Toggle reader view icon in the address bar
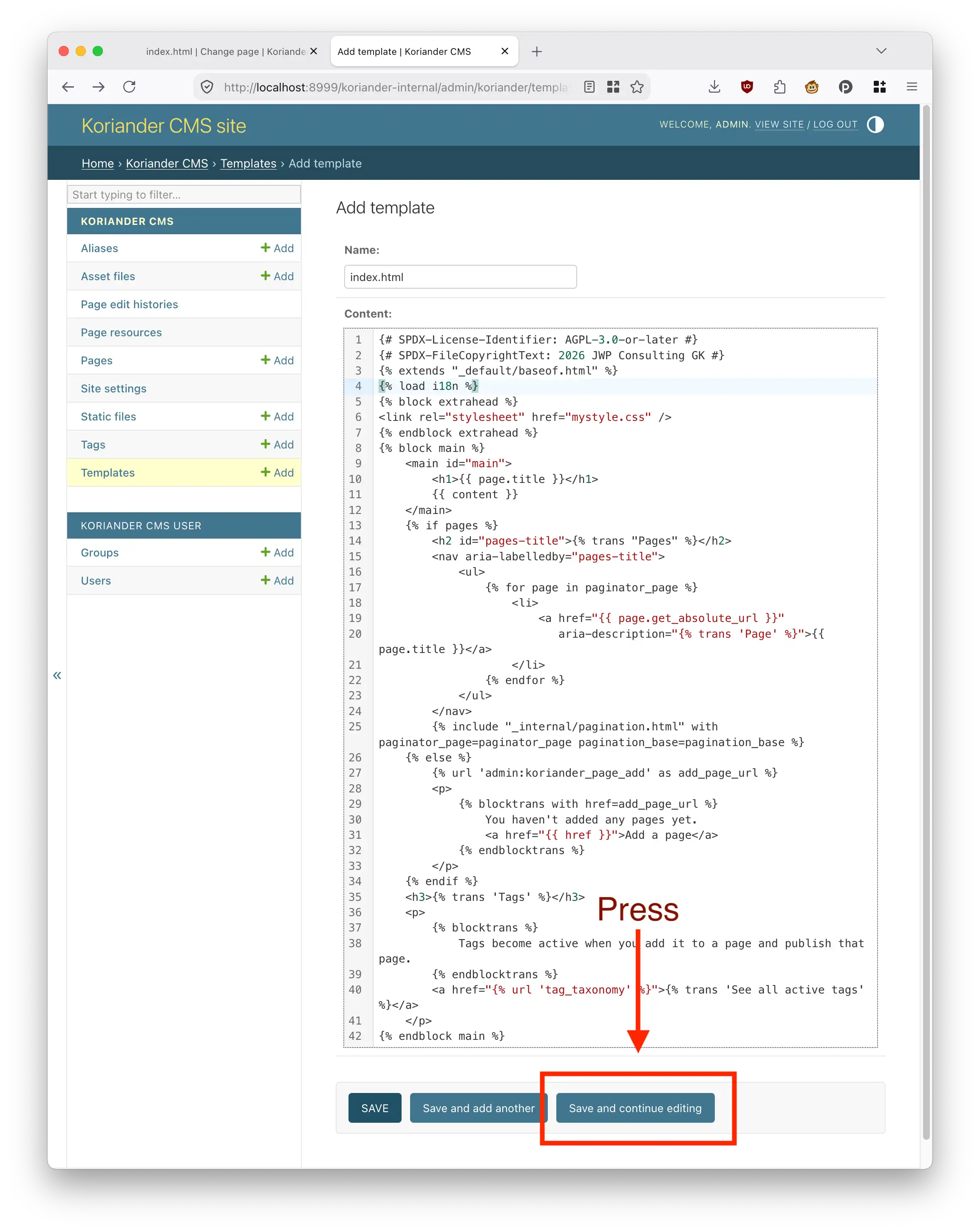This screenshot has height=1232, width=980. (x=589, y=87)
